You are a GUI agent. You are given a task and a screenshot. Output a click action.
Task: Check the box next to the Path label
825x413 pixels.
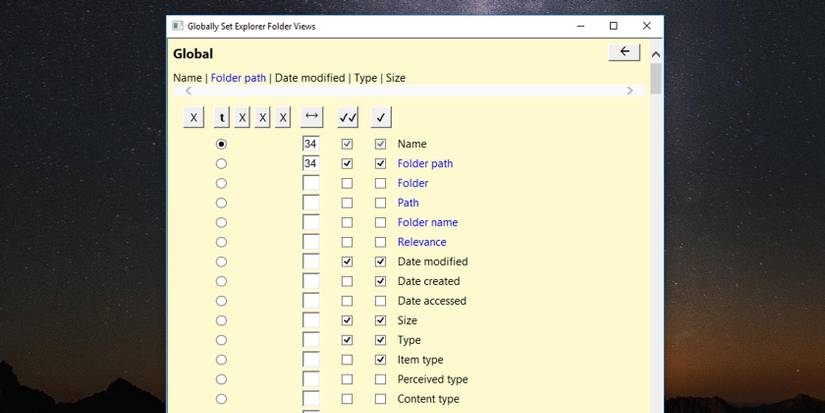click(380, 203)
